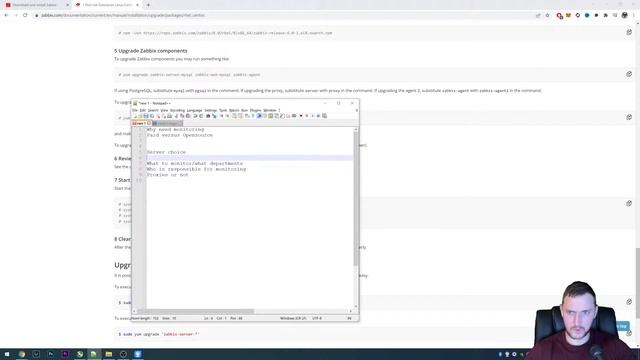Switch to the first Chrome browser tab
The image size is (640, 360).
[37, 5]
